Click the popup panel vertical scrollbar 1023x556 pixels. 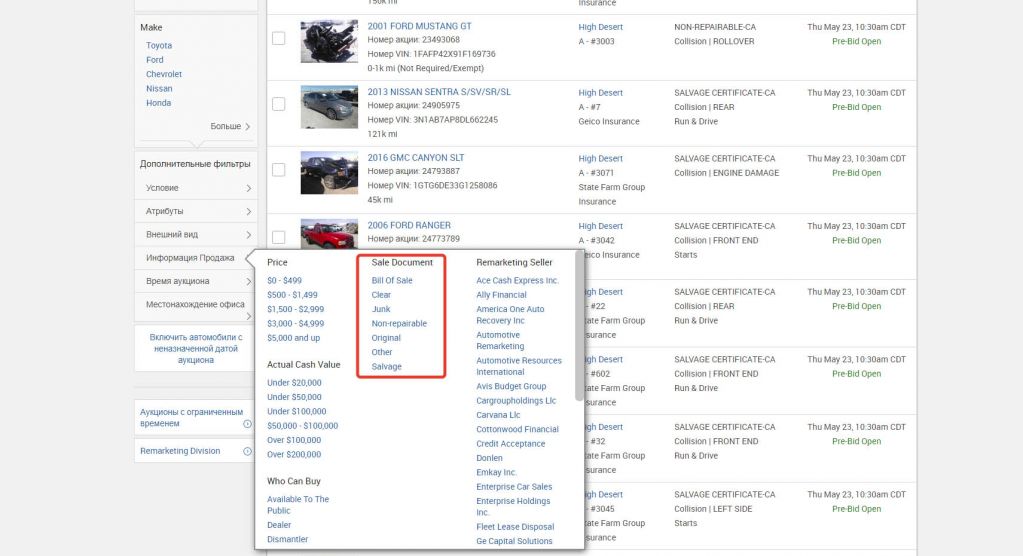click(x=579, y=326)
